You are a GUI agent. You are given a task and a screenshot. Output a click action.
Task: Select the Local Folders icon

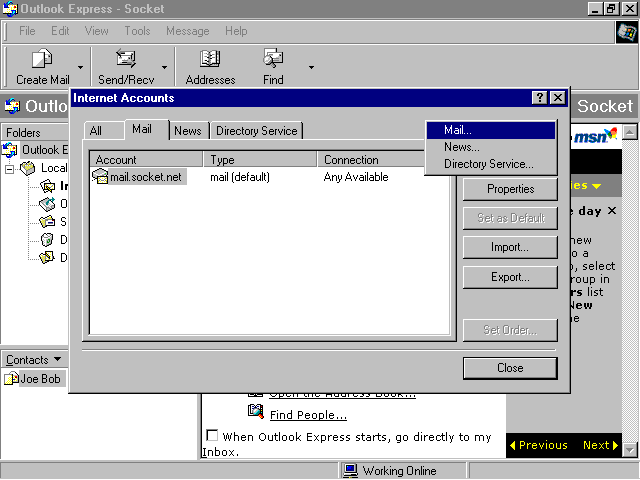28,168
